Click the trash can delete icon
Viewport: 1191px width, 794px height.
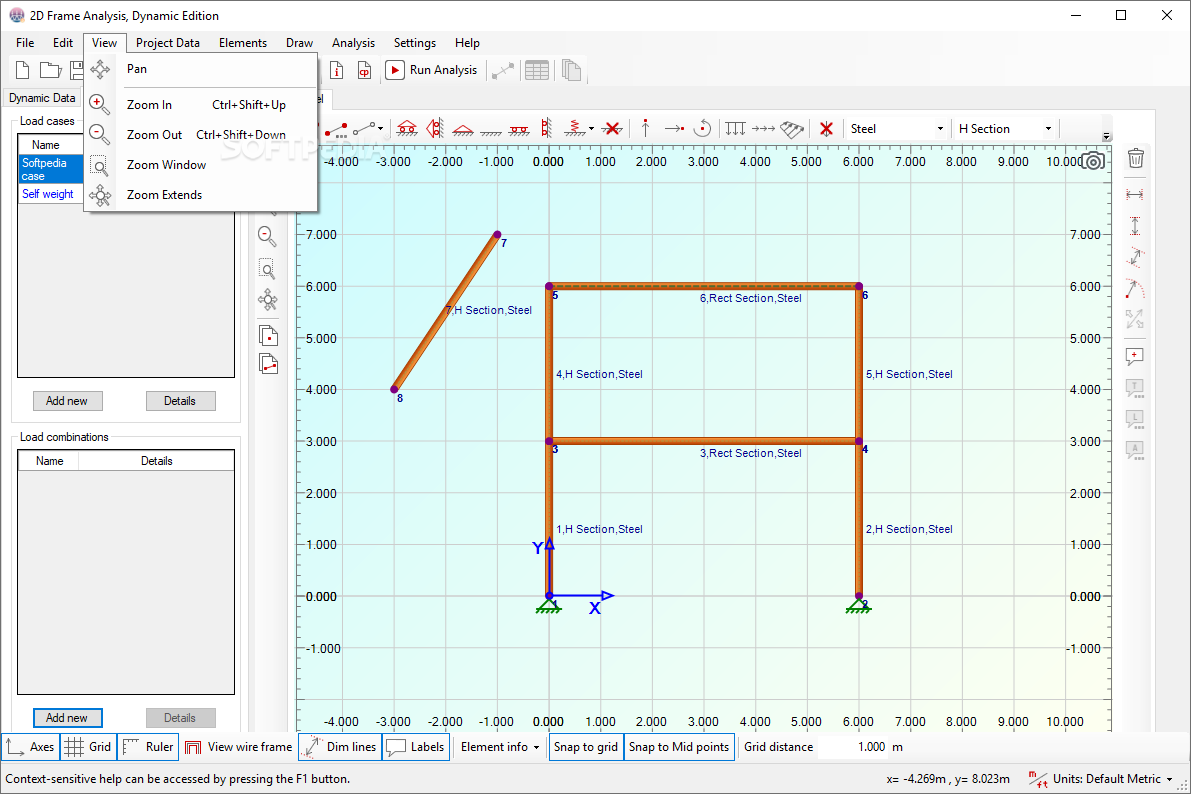(1136, 158)
